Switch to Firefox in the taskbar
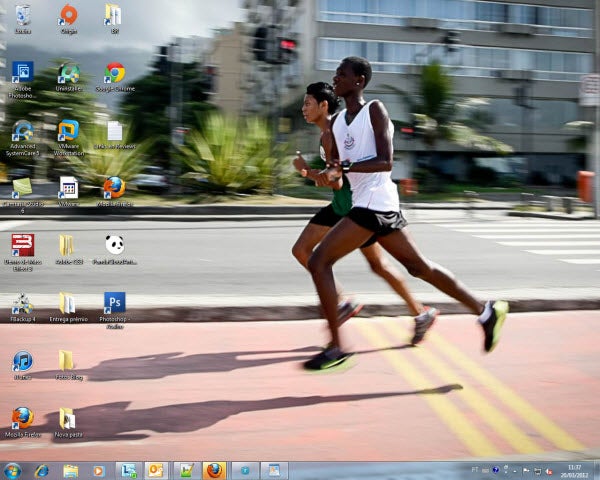 (x=214, y=470)
